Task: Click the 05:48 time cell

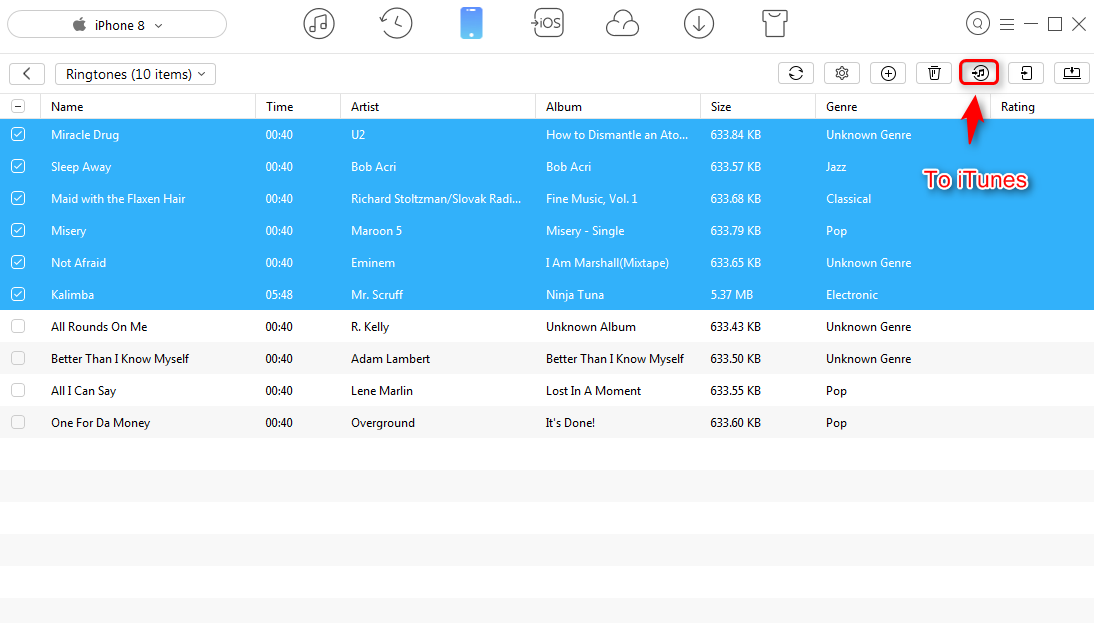Action: pos(279,295)
